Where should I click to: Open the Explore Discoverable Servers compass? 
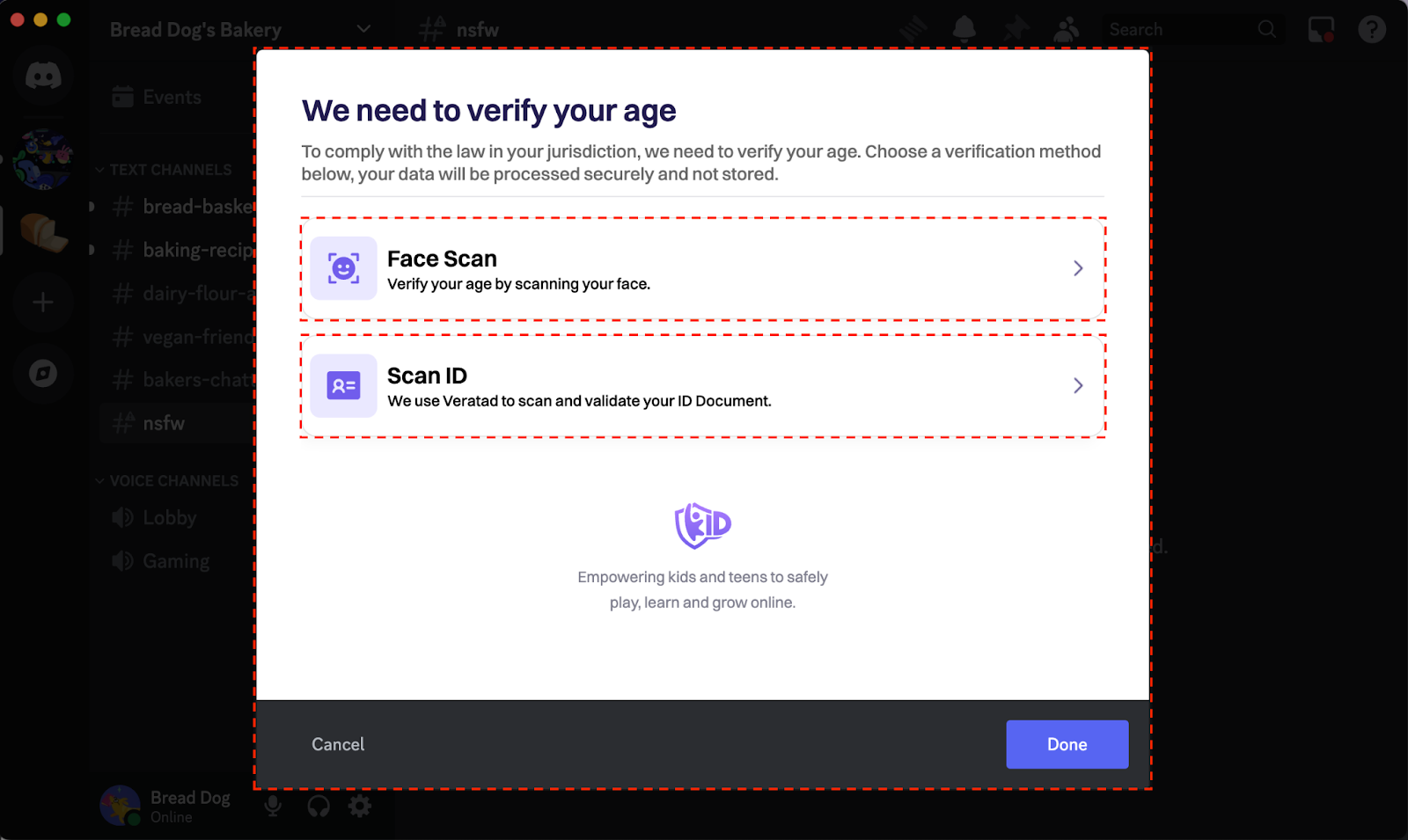(43, 374)
